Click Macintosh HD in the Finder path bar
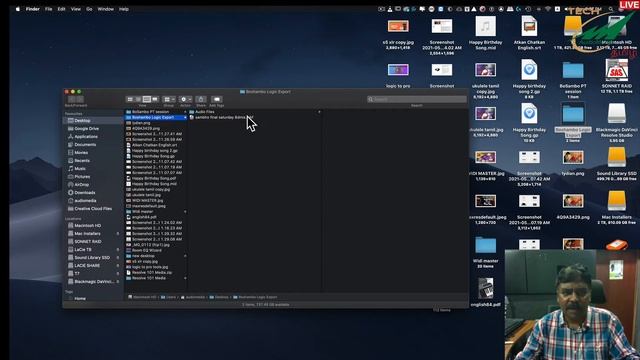Viewport: 640px width, 360px height. tap(142, 297)
